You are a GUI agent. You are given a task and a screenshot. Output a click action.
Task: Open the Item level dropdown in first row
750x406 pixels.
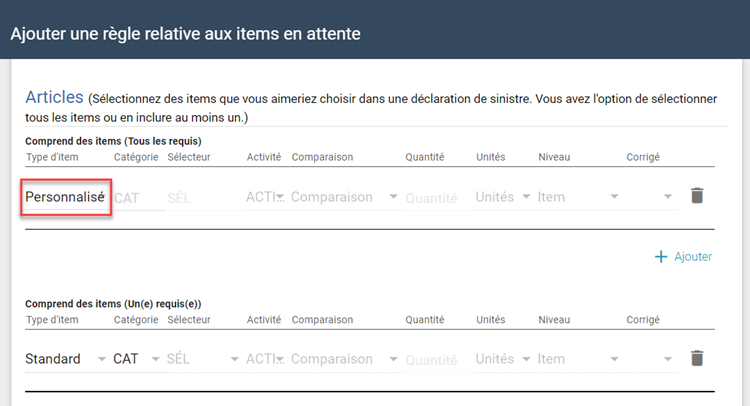tap(578, 197)
